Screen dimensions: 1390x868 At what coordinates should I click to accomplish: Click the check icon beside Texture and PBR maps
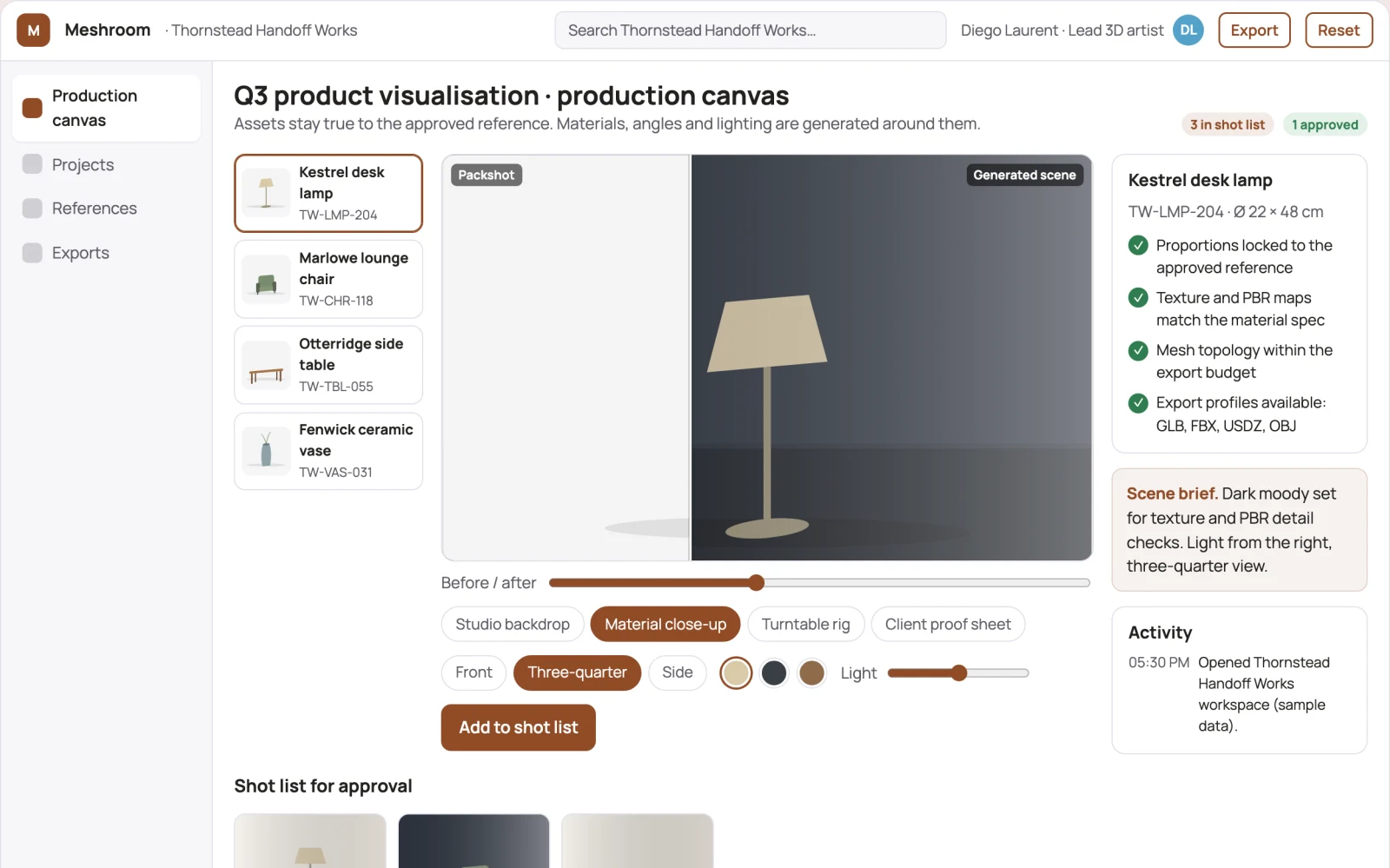click(1138, 298)
